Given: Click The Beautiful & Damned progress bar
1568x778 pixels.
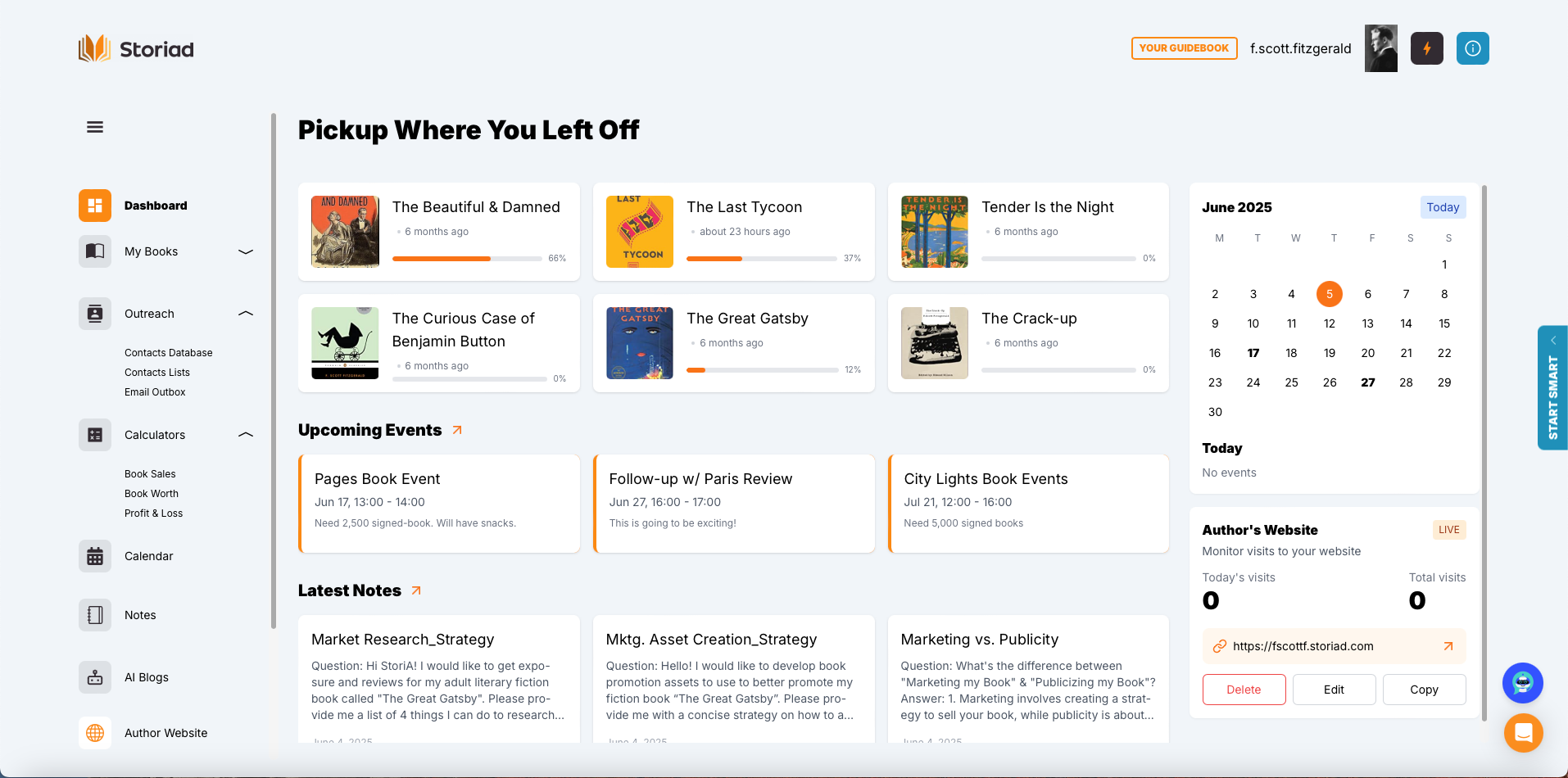Looking at the screenshot, I should 467,259.
